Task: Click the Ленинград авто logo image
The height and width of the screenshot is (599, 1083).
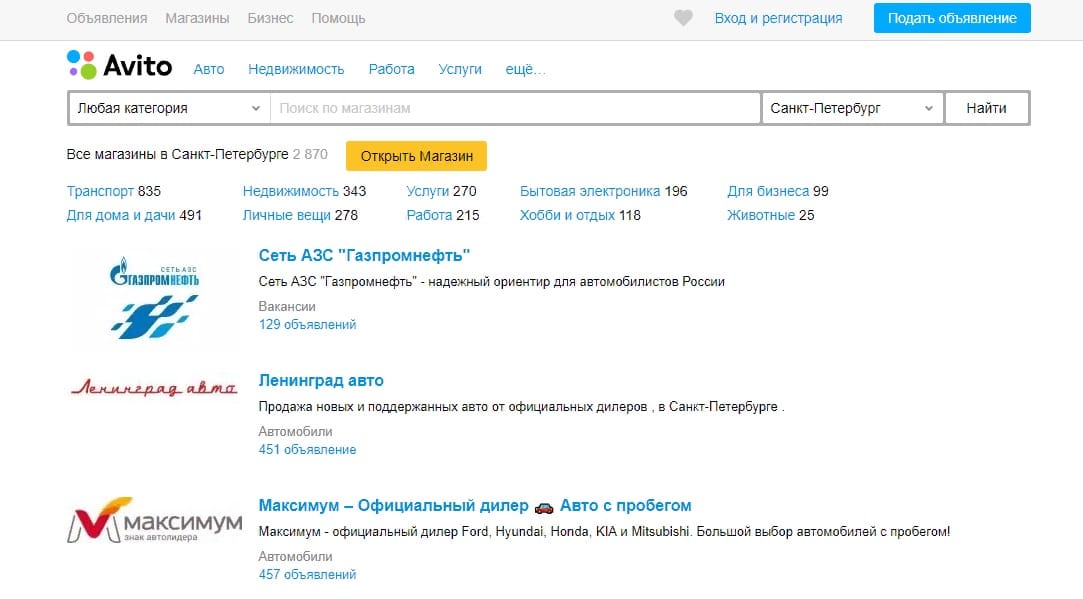Action: click(154, 388)
